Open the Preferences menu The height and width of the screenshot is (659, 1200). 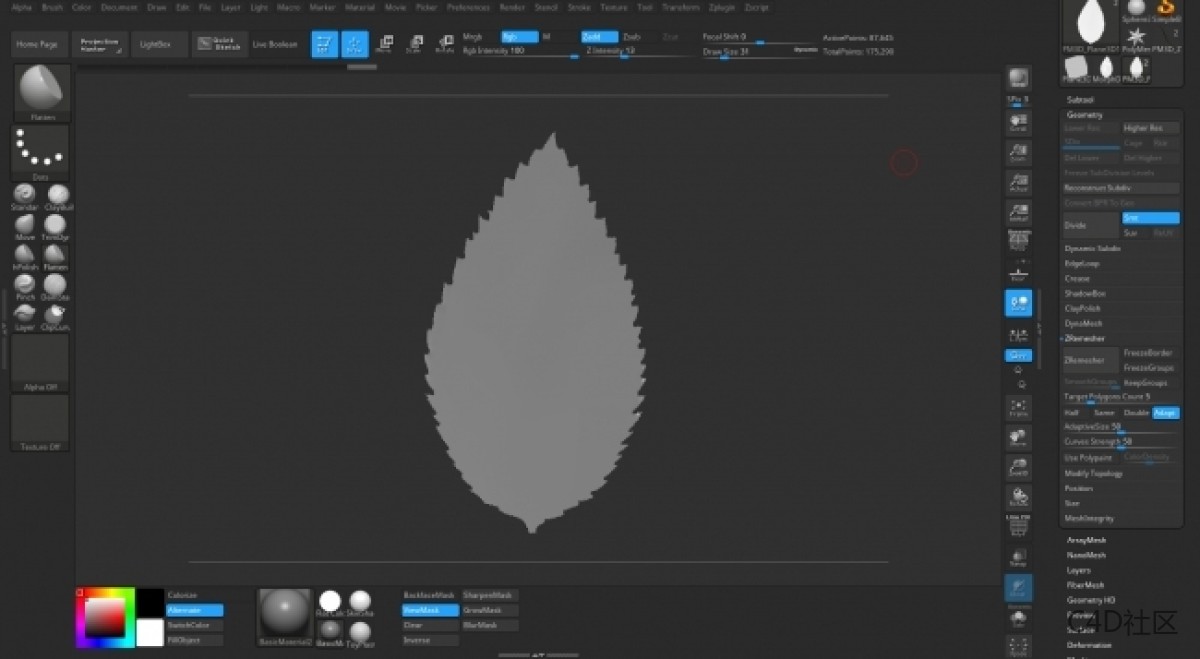pos(468,7)
